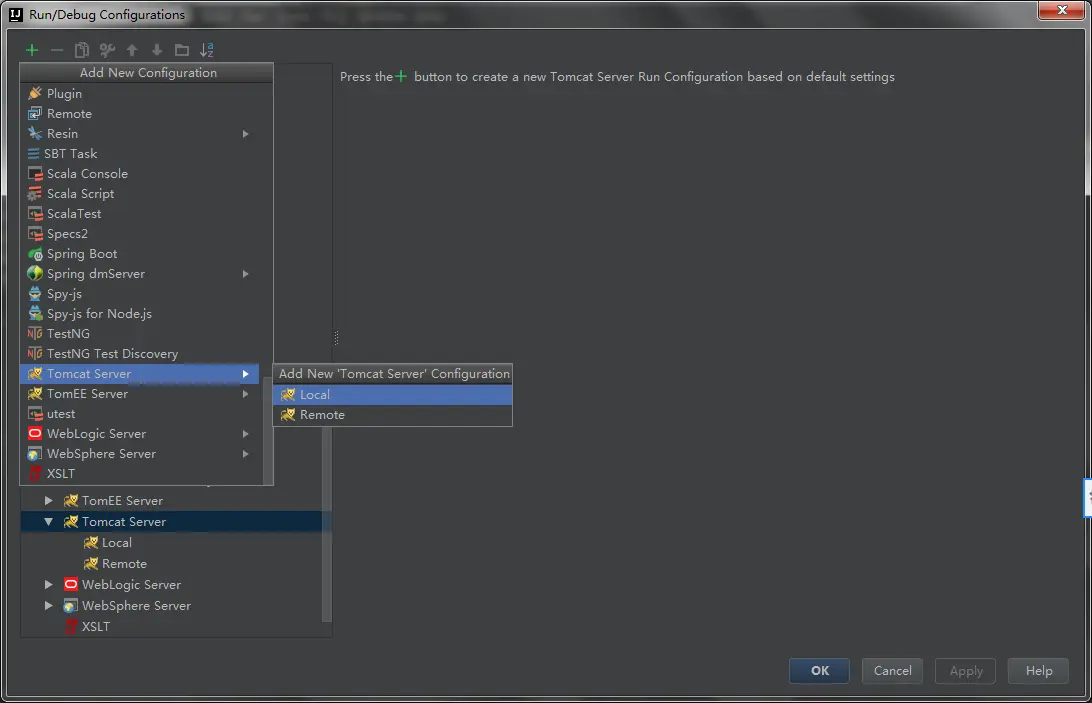This screenshot has width=1092, height=703.
Task: Click the OK button
Action: (819, 670)
